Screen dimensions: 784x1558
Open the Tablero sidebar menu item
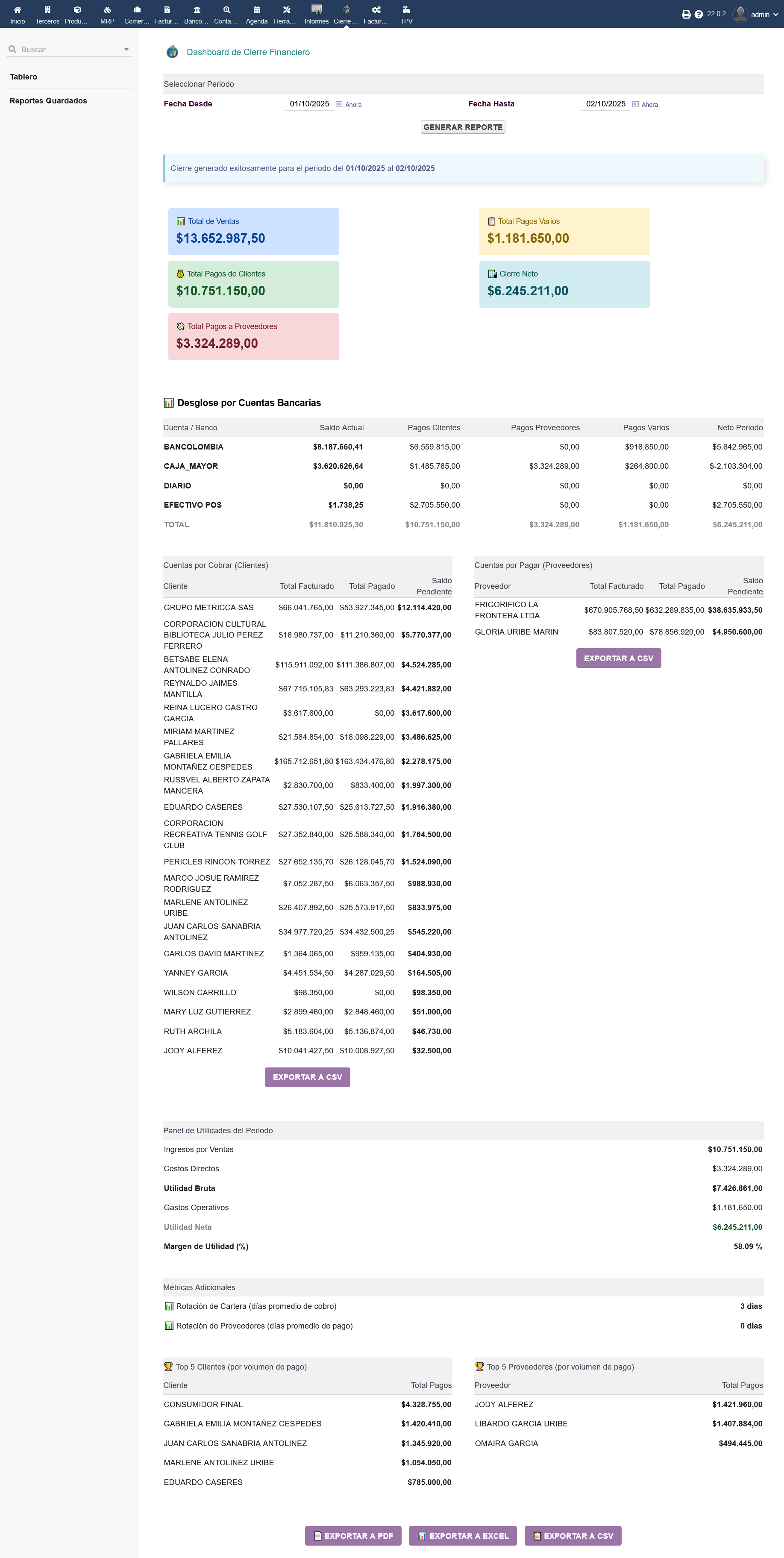23,77
